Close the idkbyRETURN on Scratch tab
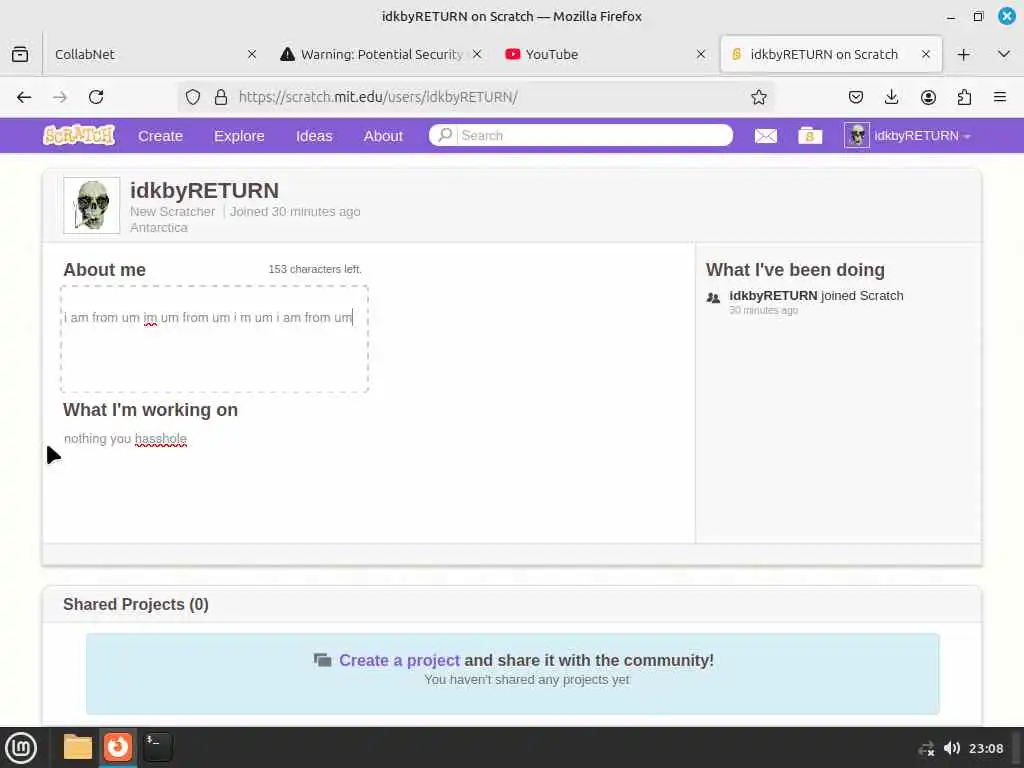 (x=925, y=54)
